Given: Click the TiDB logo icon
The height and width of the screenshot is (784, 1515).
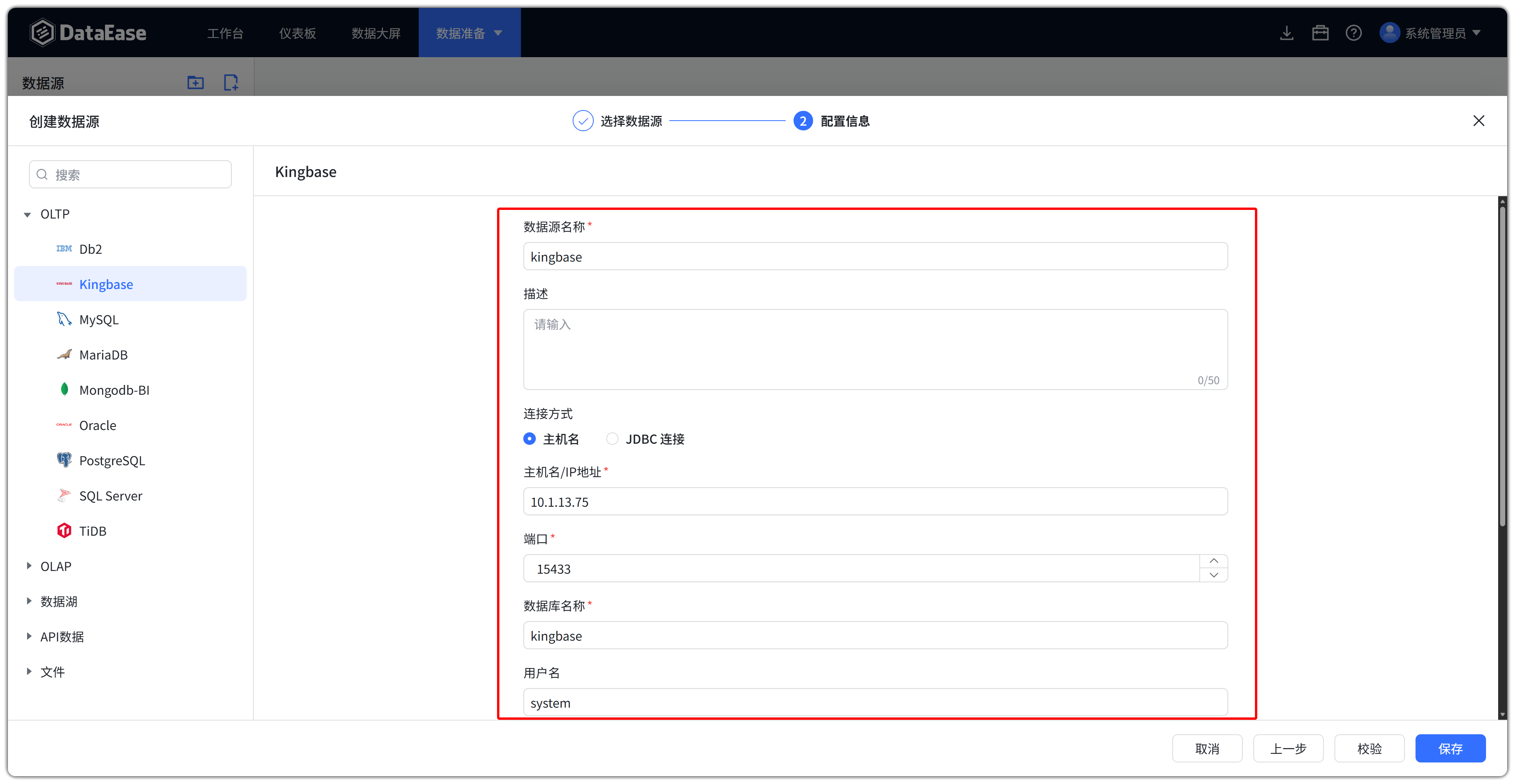Looking at the screenshot, I should pyautogui.click(x=64, y=531).
